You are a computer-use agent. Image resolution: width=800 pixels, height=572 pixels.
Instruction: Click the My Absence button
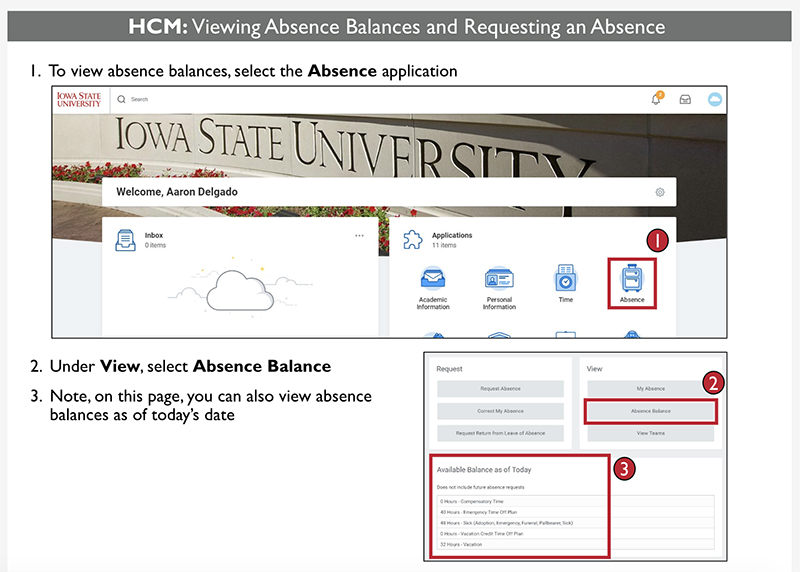point(651,389)
